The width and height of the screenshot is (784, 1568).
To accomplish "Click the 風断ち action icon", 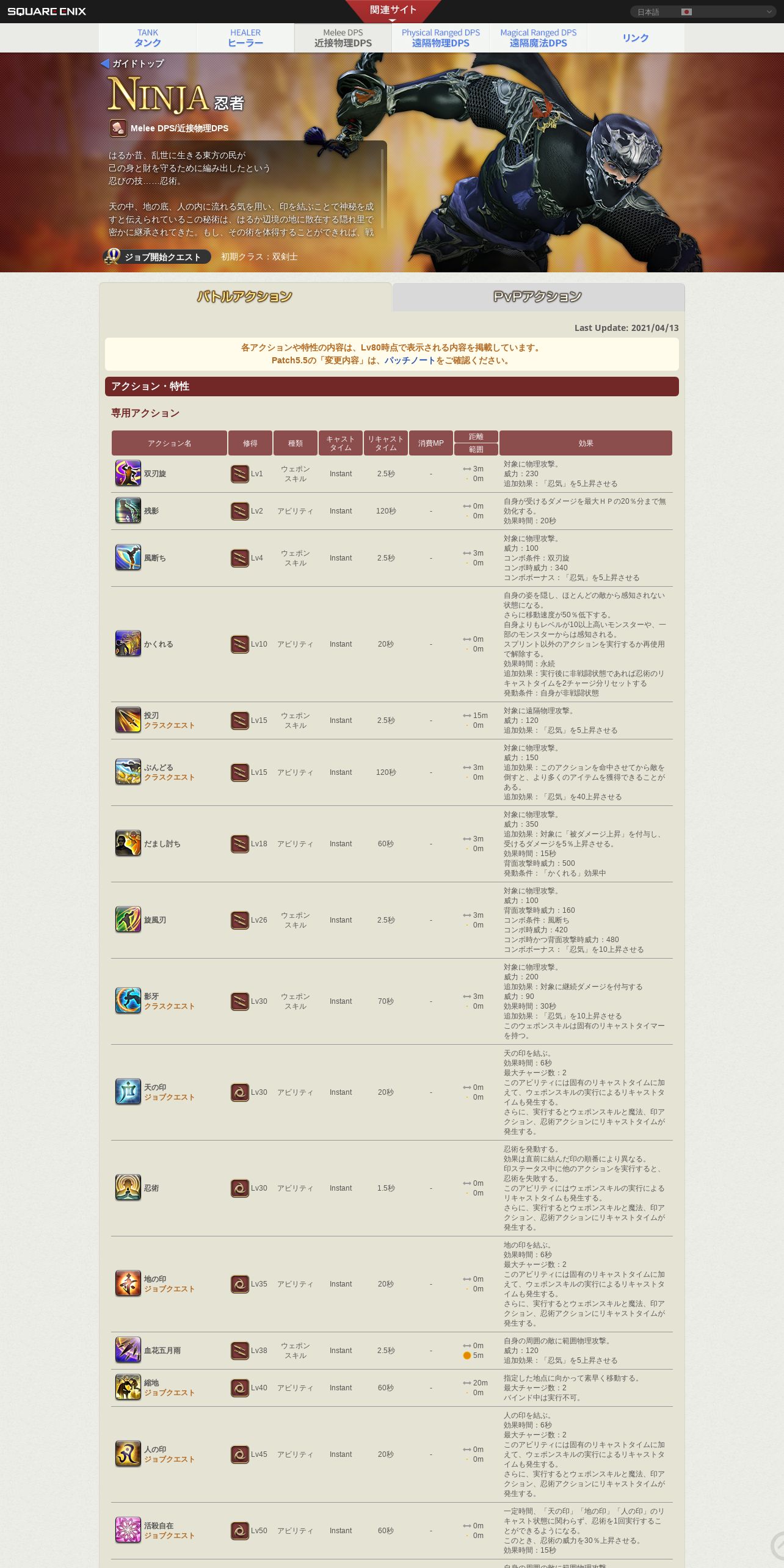I will point(128,557).
